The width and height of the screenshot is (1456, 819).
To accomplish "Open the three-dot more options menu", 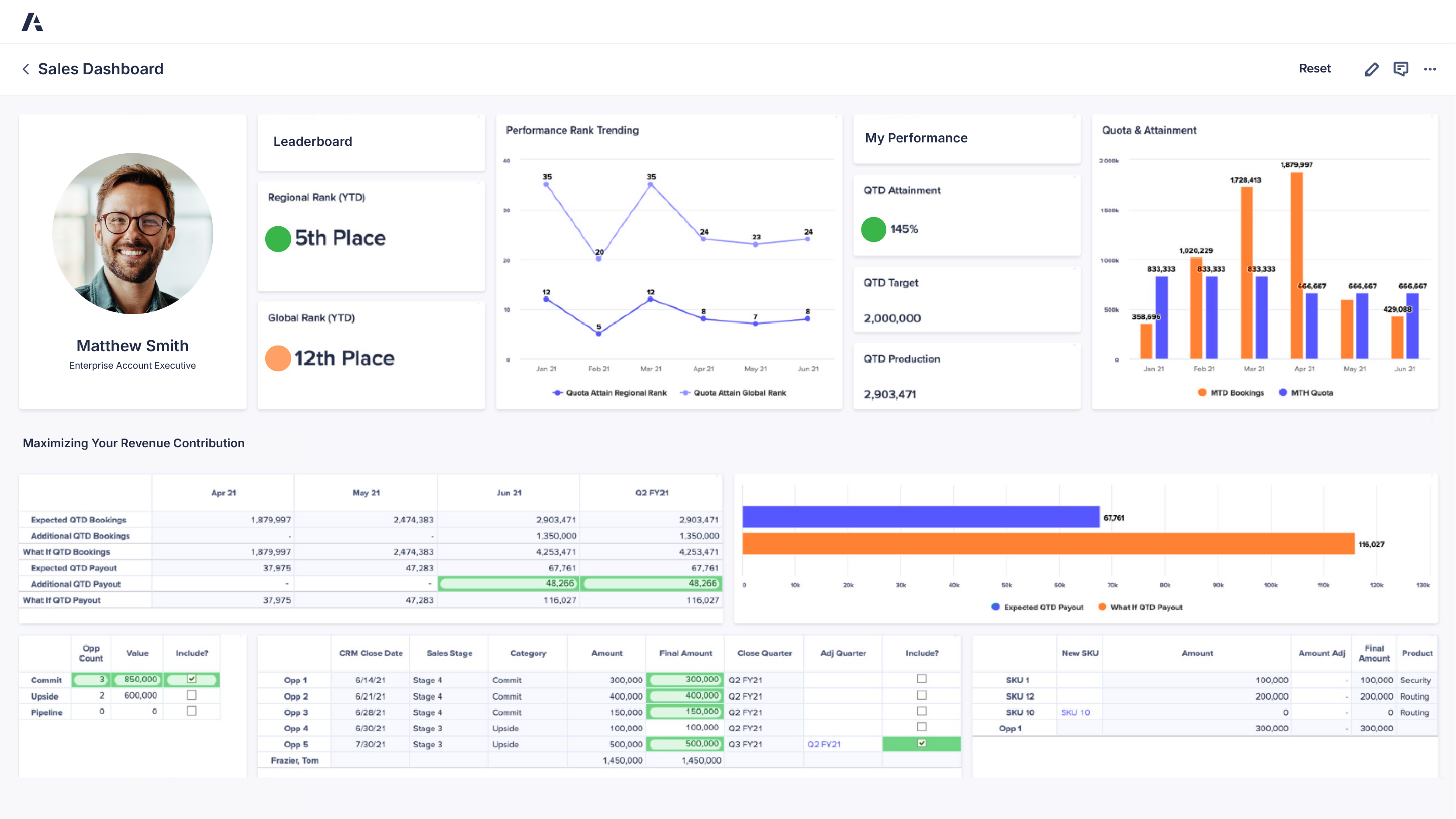I will click(1430, 69).
